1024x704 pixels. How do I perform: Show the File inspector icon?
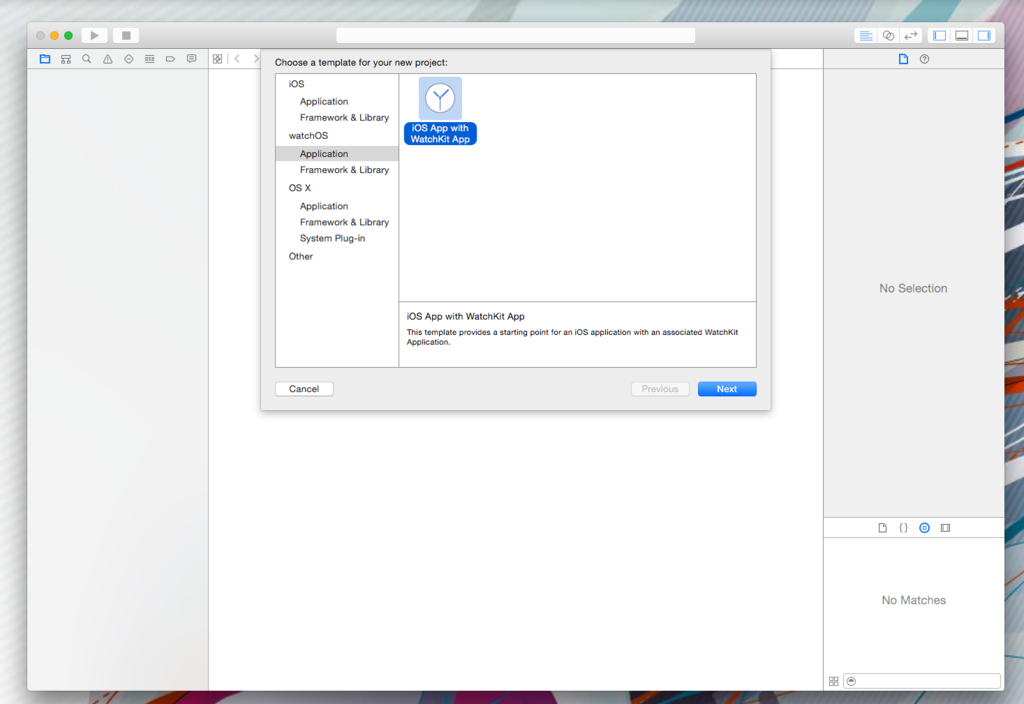(903, 59)
